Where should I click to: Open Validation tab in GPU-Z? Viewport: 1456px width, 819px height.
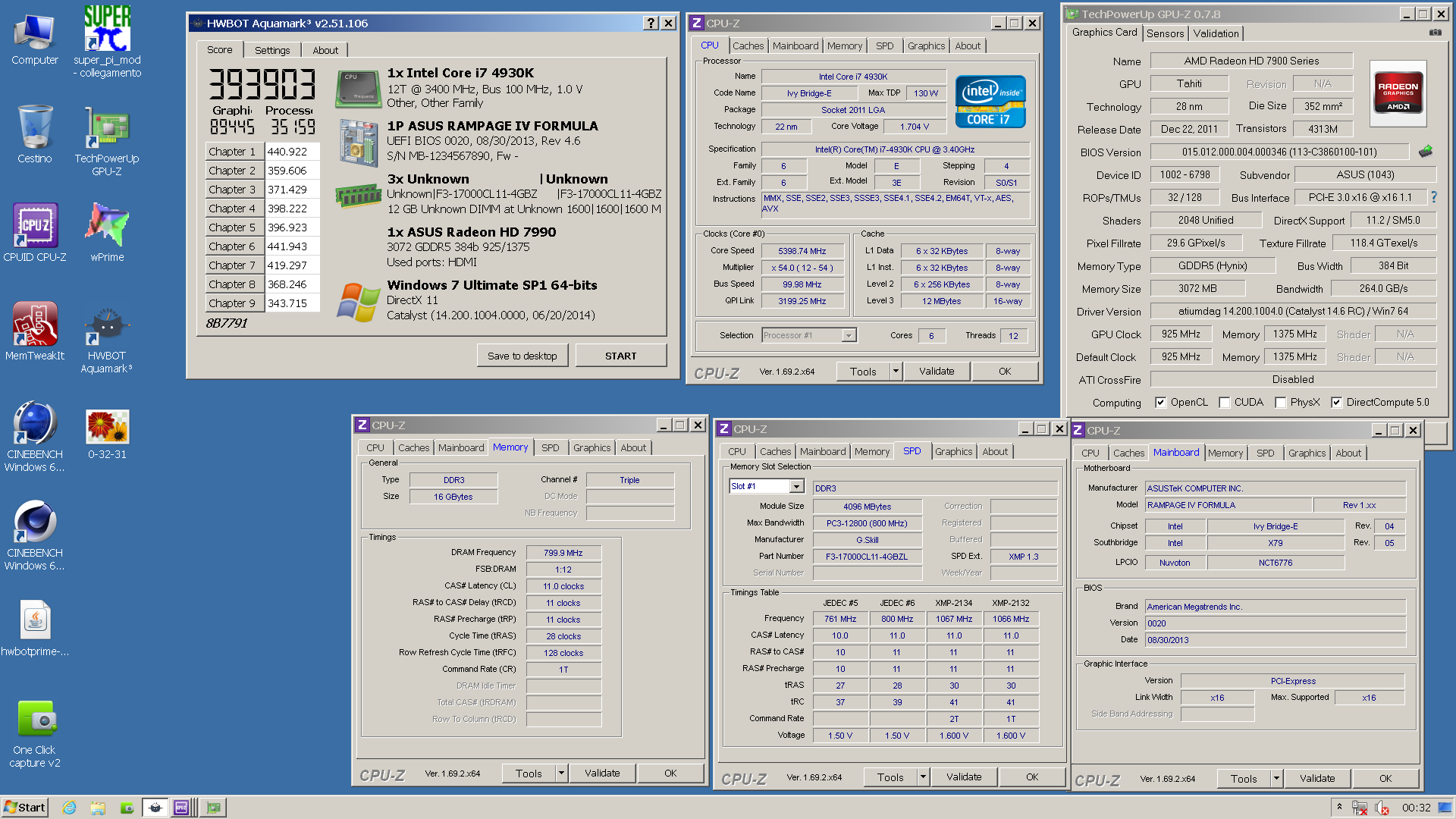coord(1215,33)
